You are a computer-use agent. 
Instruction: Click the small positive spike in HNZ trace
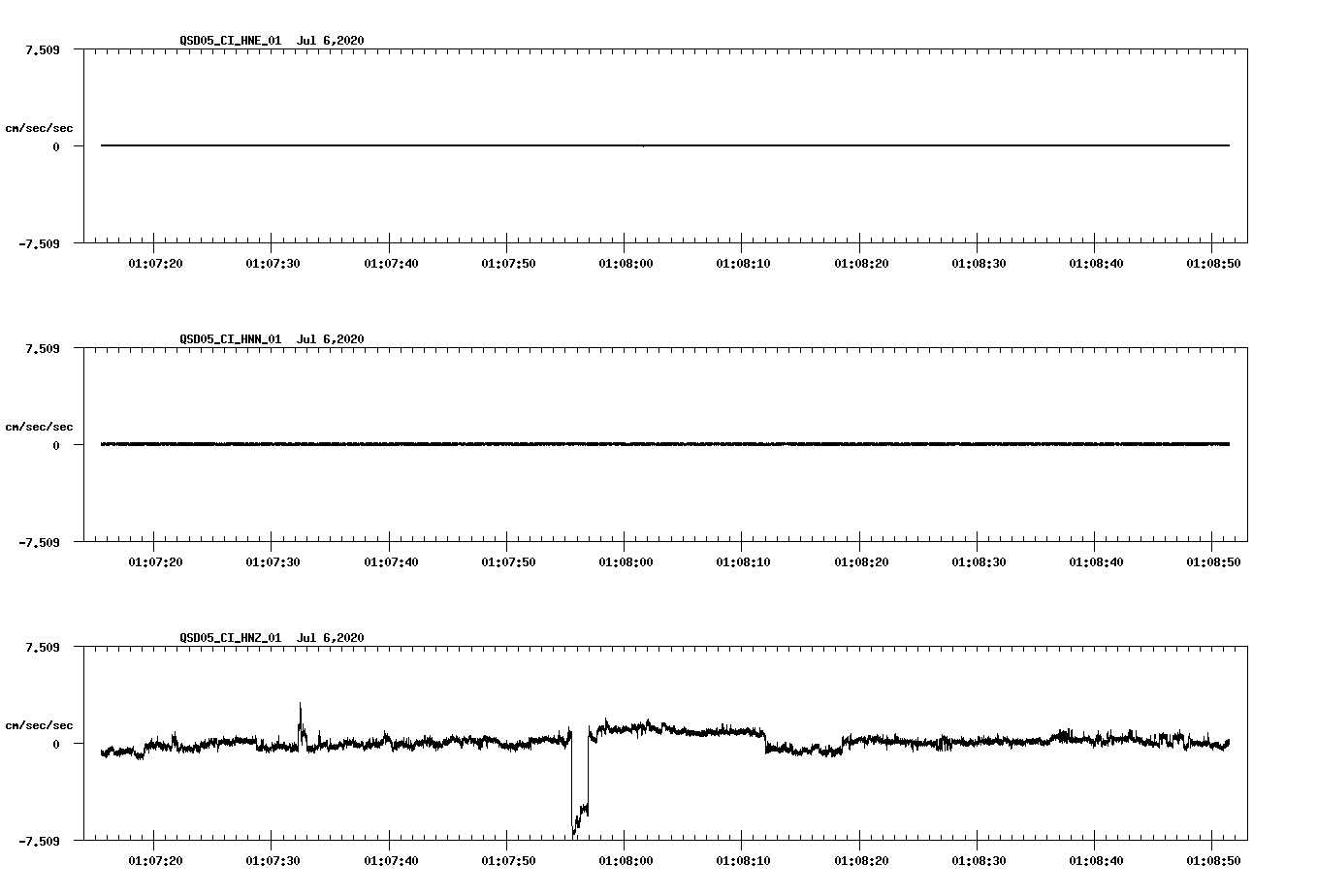[x=301, y=725]
